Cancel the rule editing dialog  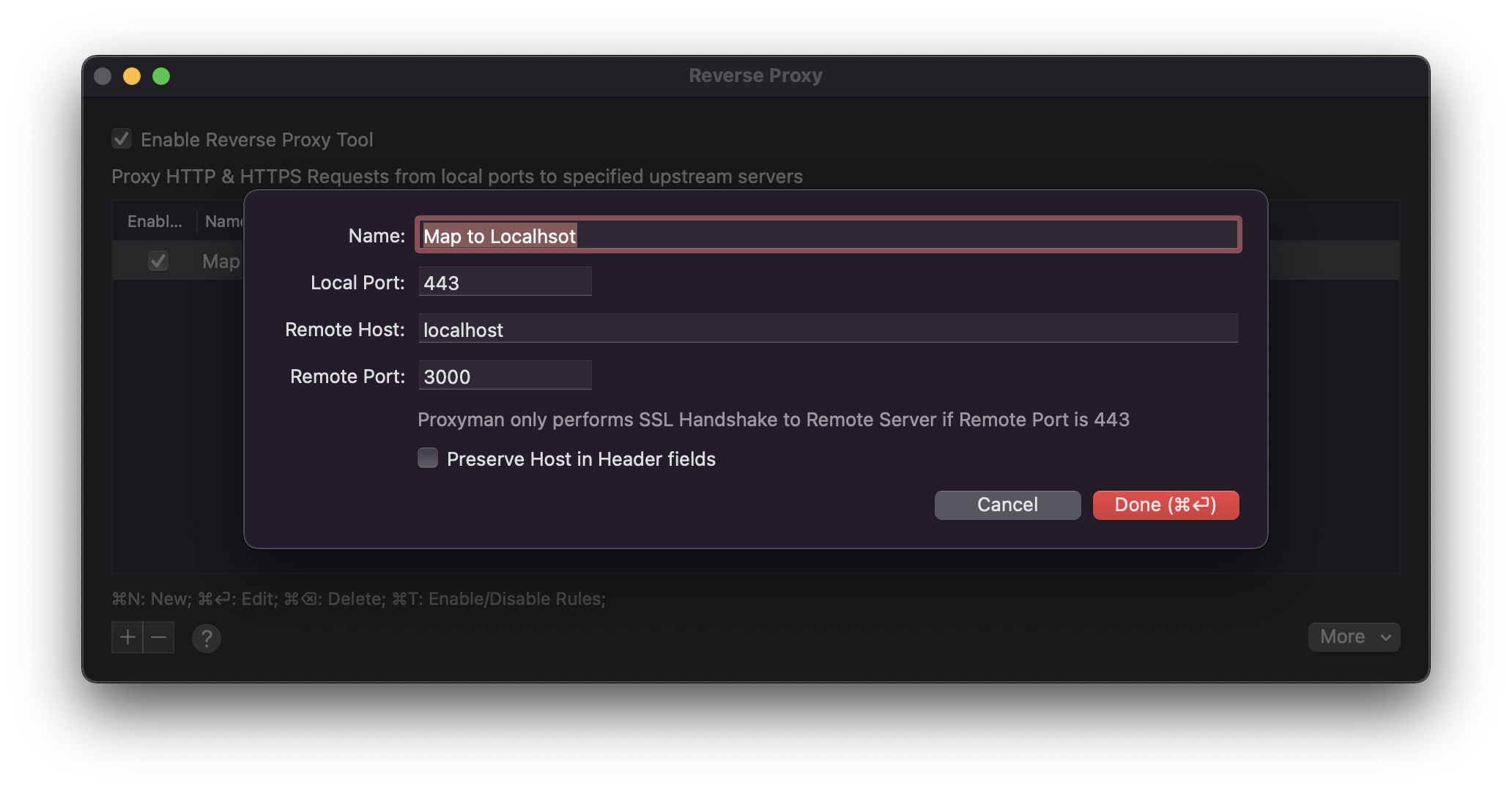pyautogui.click(x=1007, y=505)
